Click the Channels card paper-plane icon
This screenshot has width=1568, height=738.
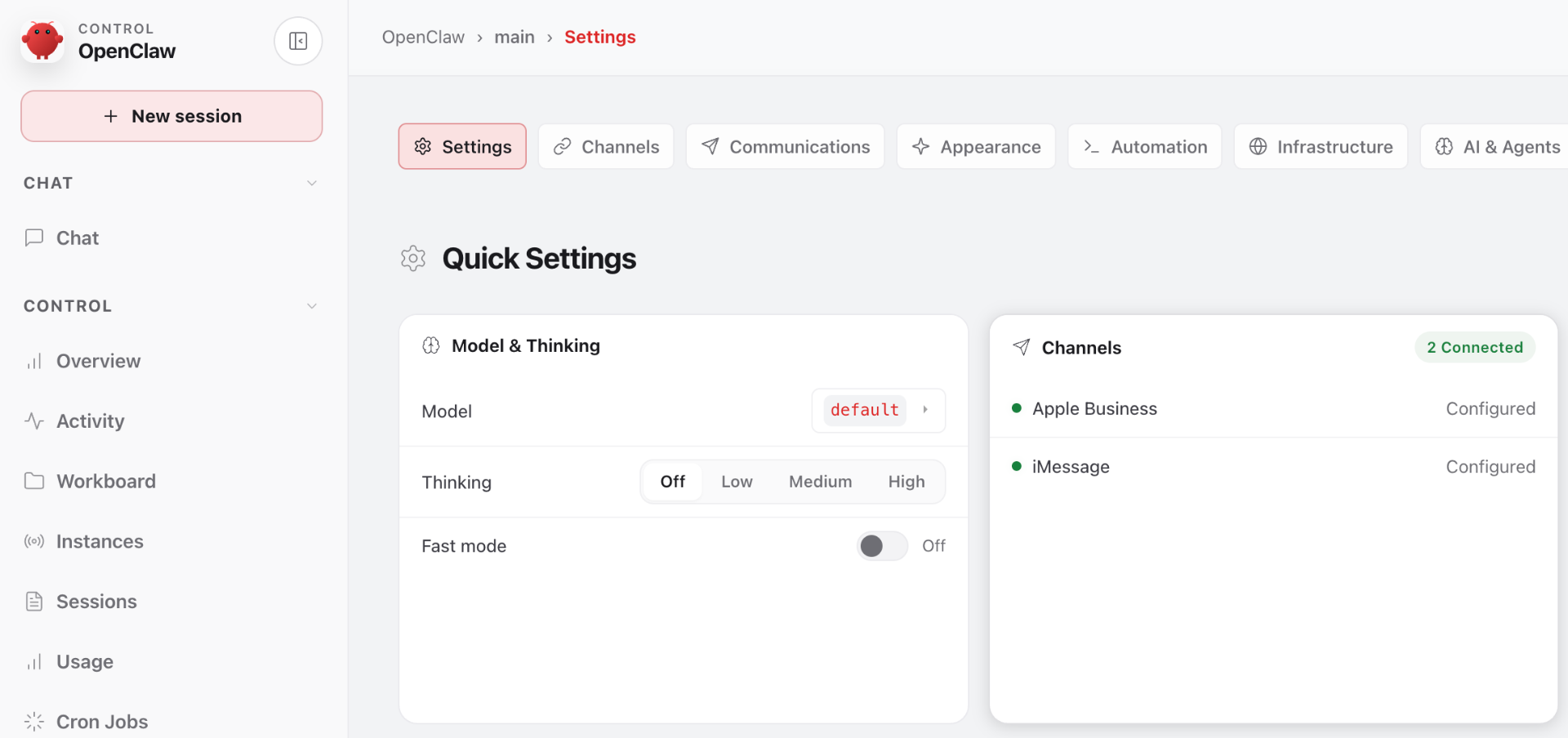click(1022, 347)
